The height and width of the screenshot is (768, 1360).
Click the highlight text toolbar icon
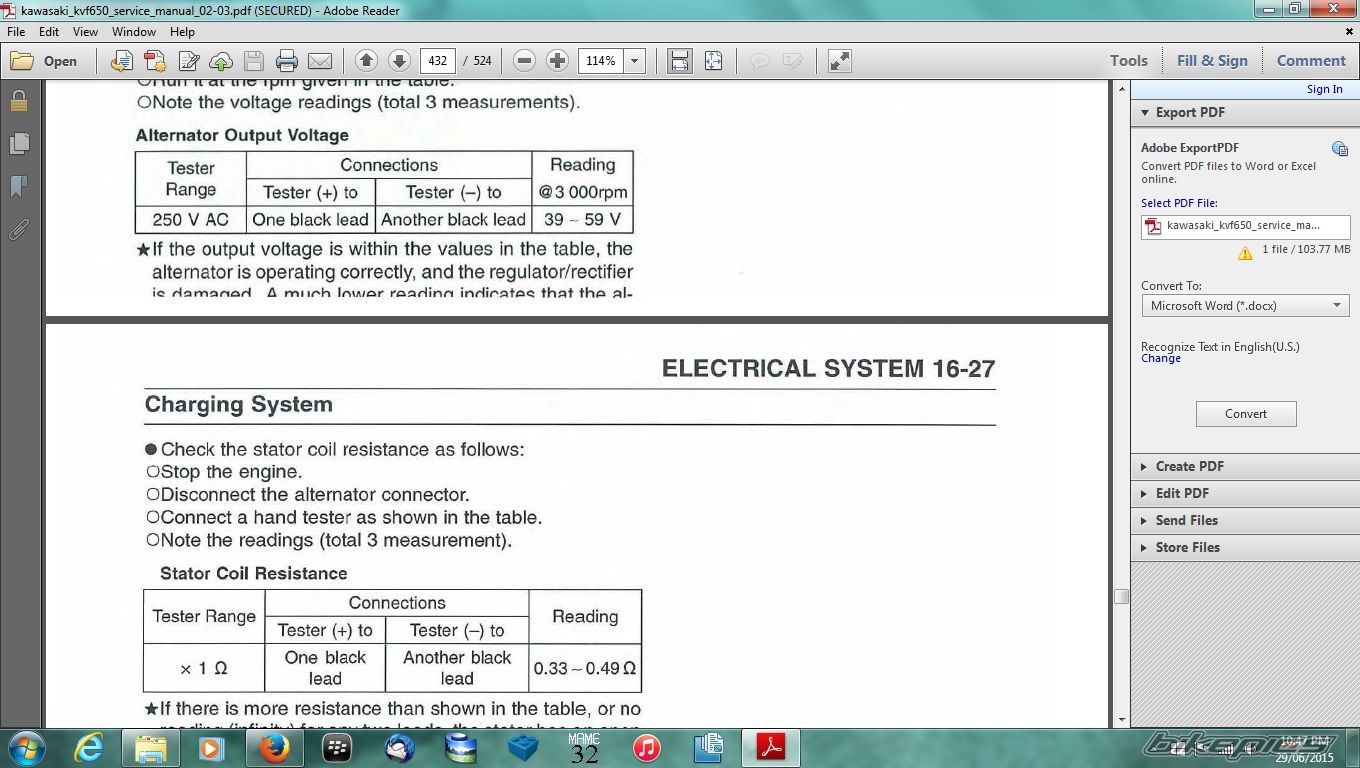[793, 61]
